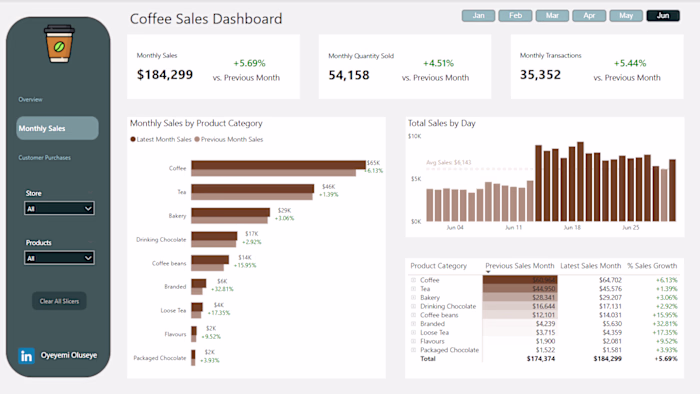Expand the Drinking Chocolate table row
This screenshot has width=700, height=394.
(x=413, y=306)
